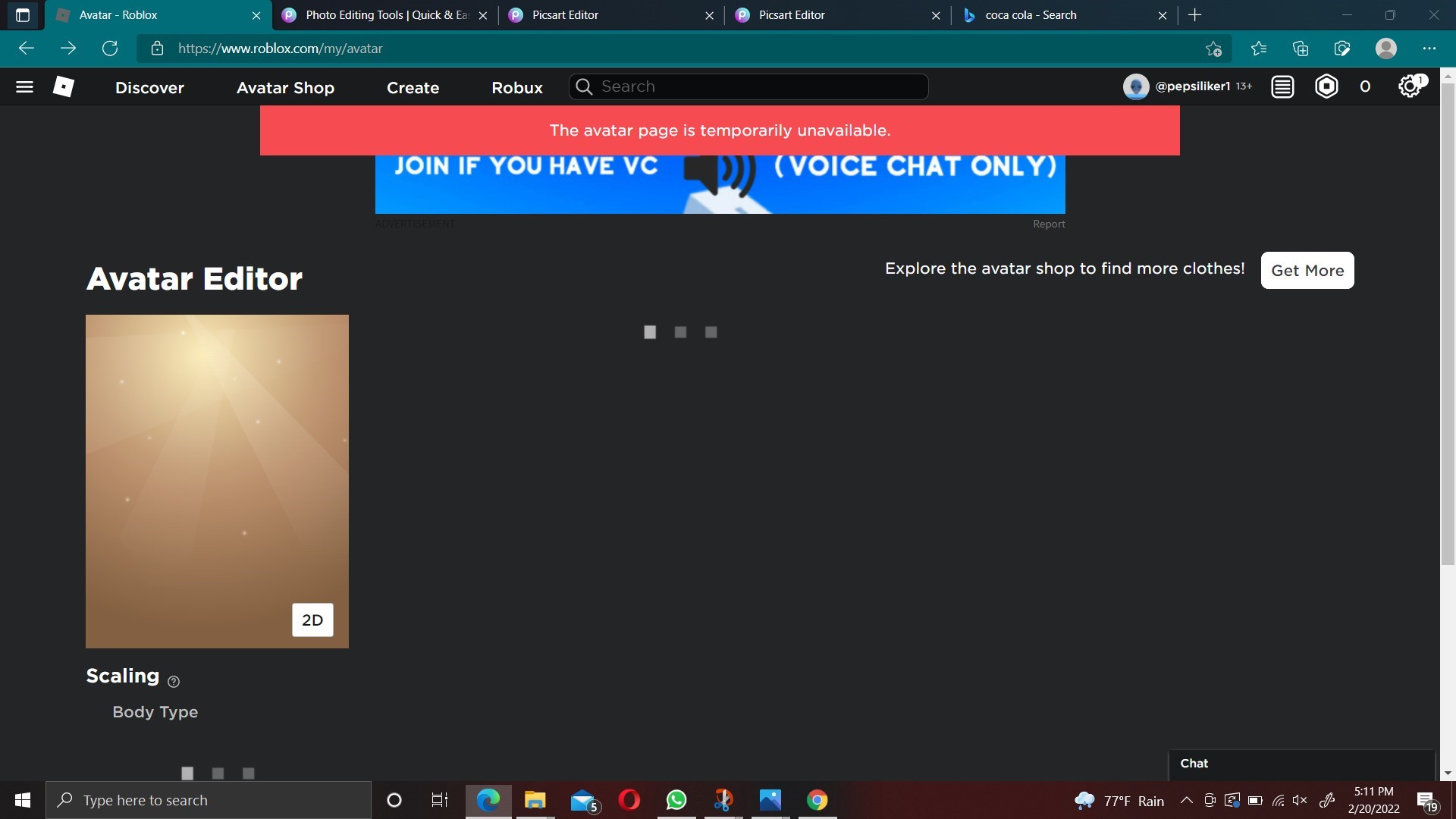This screenshot has height=819, width=1456.
Task: Open the Roblox notifications stream icon
Action: 1282,87
